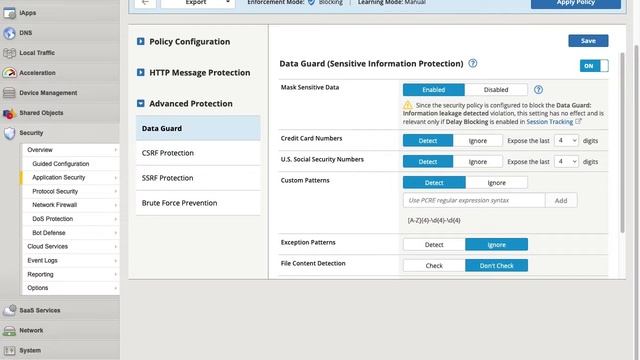640x360 pixels.
Task: Expand the Application Security submenu arrow
Action: point(116,178)
